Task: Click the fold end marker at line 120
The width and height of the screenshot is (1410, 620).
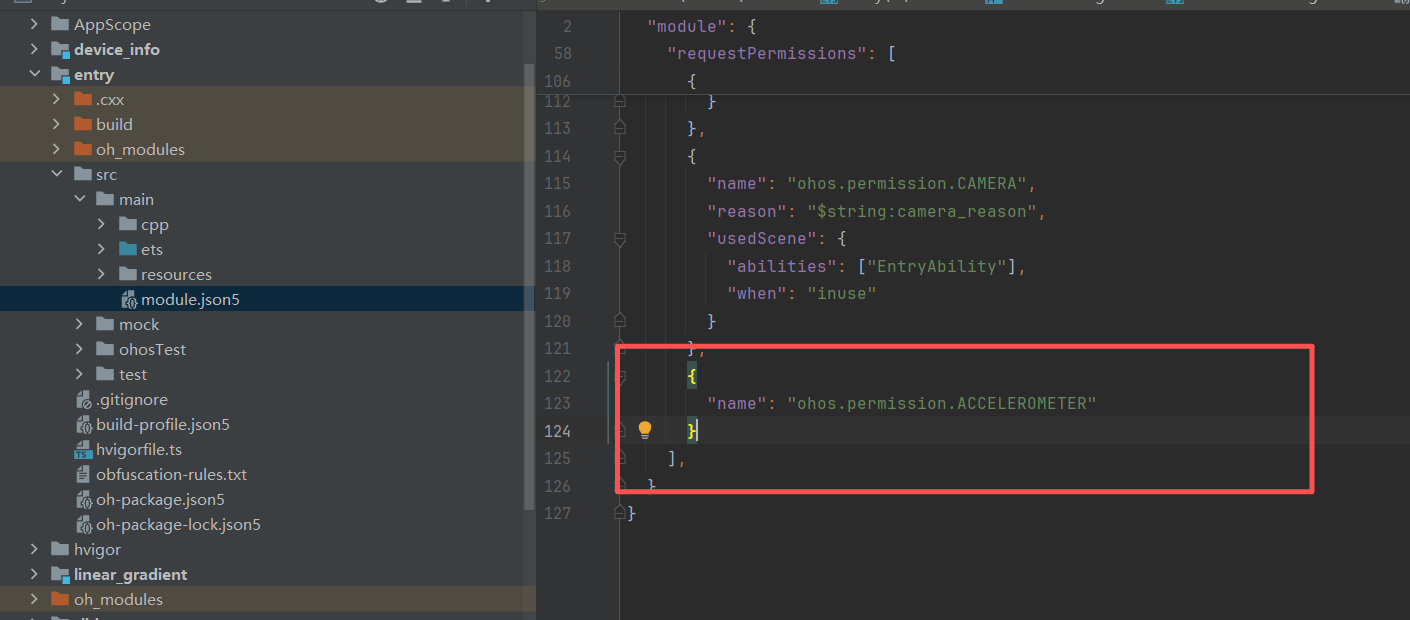Action: click(x=619, y=320)
